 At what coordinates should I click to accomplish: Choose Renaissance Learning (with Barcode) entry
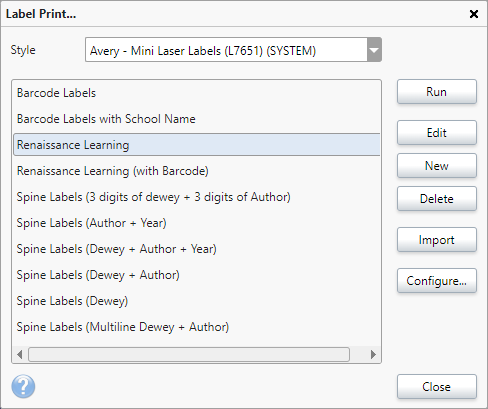(x=197, y=171)
